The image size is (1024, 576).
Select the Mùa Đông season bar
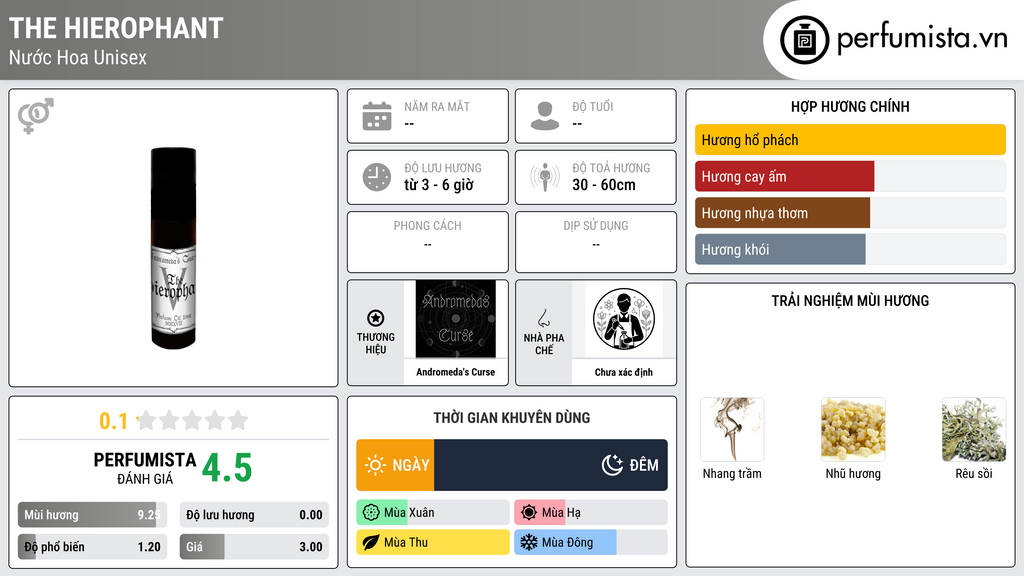pos(591,543)
